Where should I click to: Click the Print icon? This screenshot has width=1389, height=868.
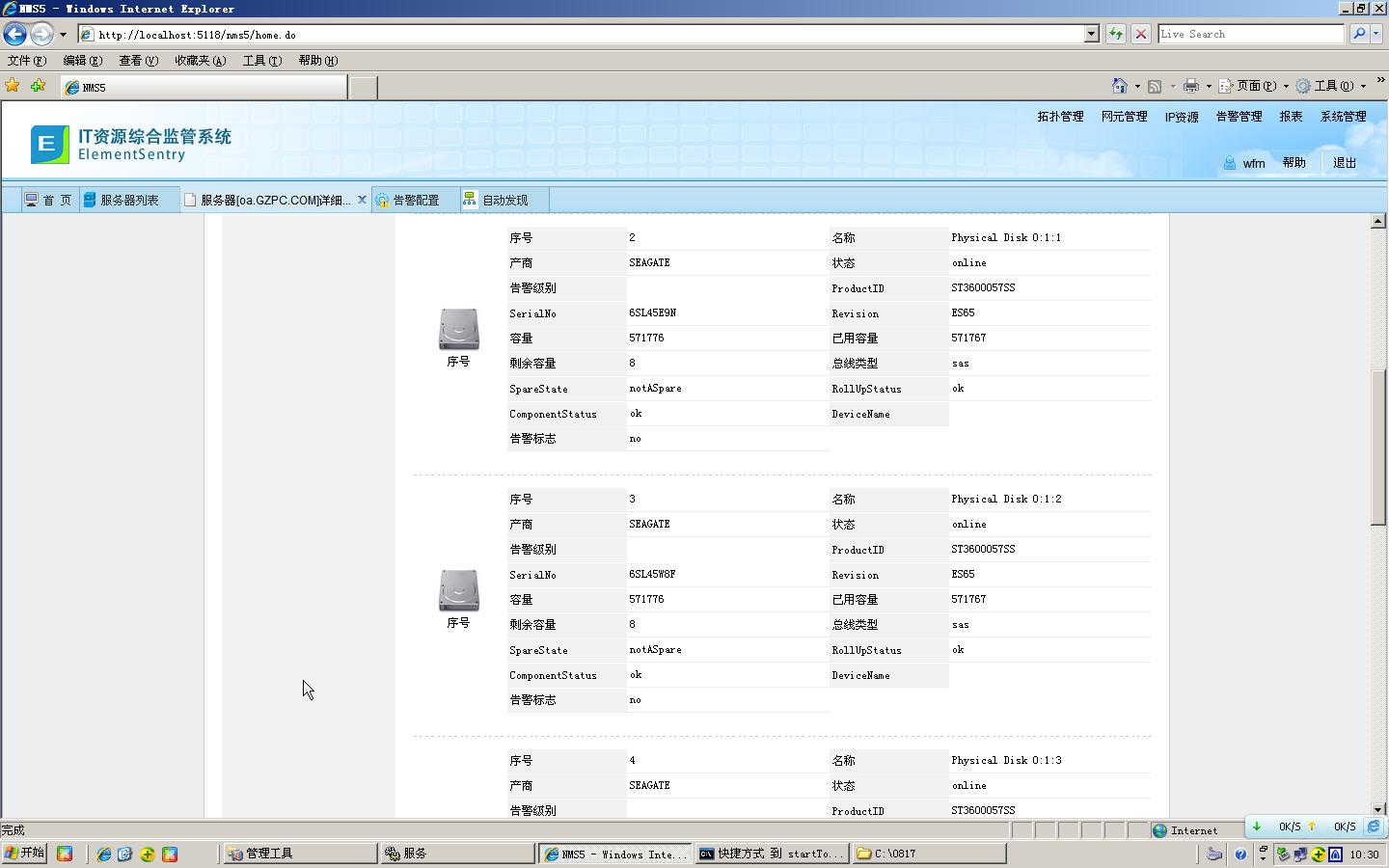(1191, 86)
